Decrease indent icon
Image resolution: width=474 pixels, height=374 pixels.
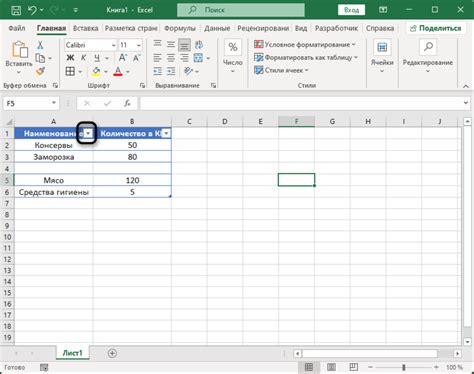157,71
